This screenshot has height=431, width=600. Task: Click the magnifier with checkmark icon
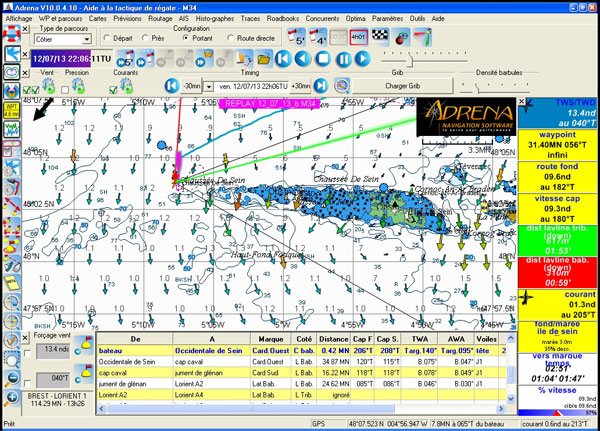[11, 340]
